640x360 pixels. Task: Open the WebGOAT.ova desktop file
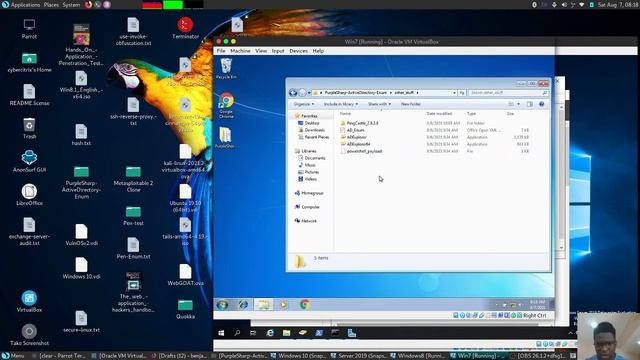185,275
